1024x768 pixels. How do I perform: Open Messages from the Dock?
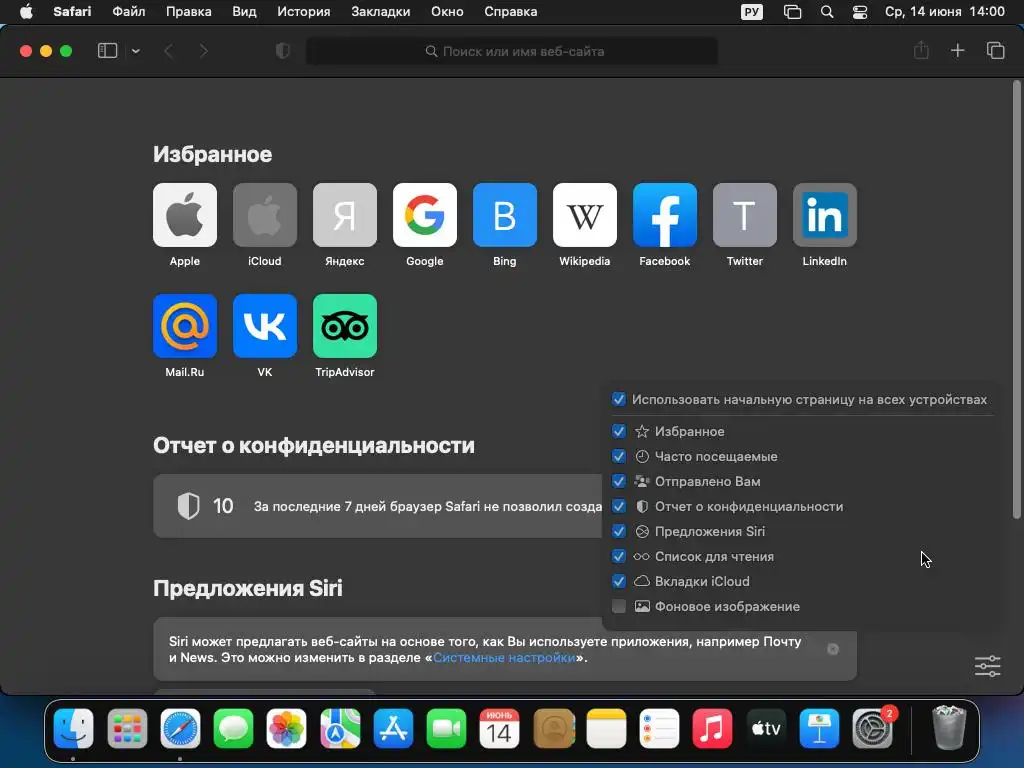click(x=233, y=728)
